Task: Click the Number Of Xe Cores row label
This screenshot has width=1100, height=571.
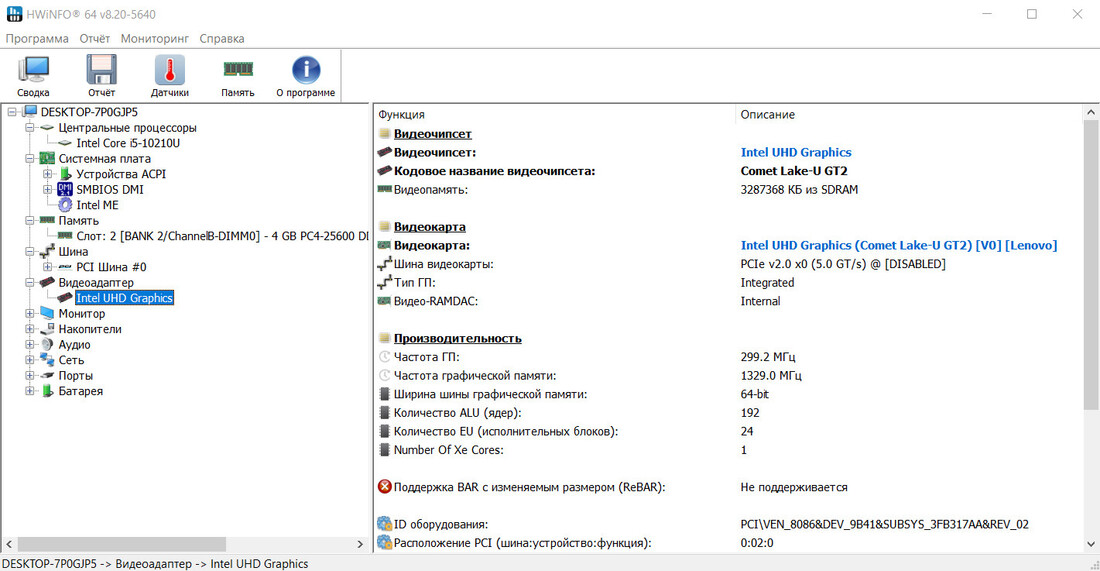Action: [x=448, y=450]
